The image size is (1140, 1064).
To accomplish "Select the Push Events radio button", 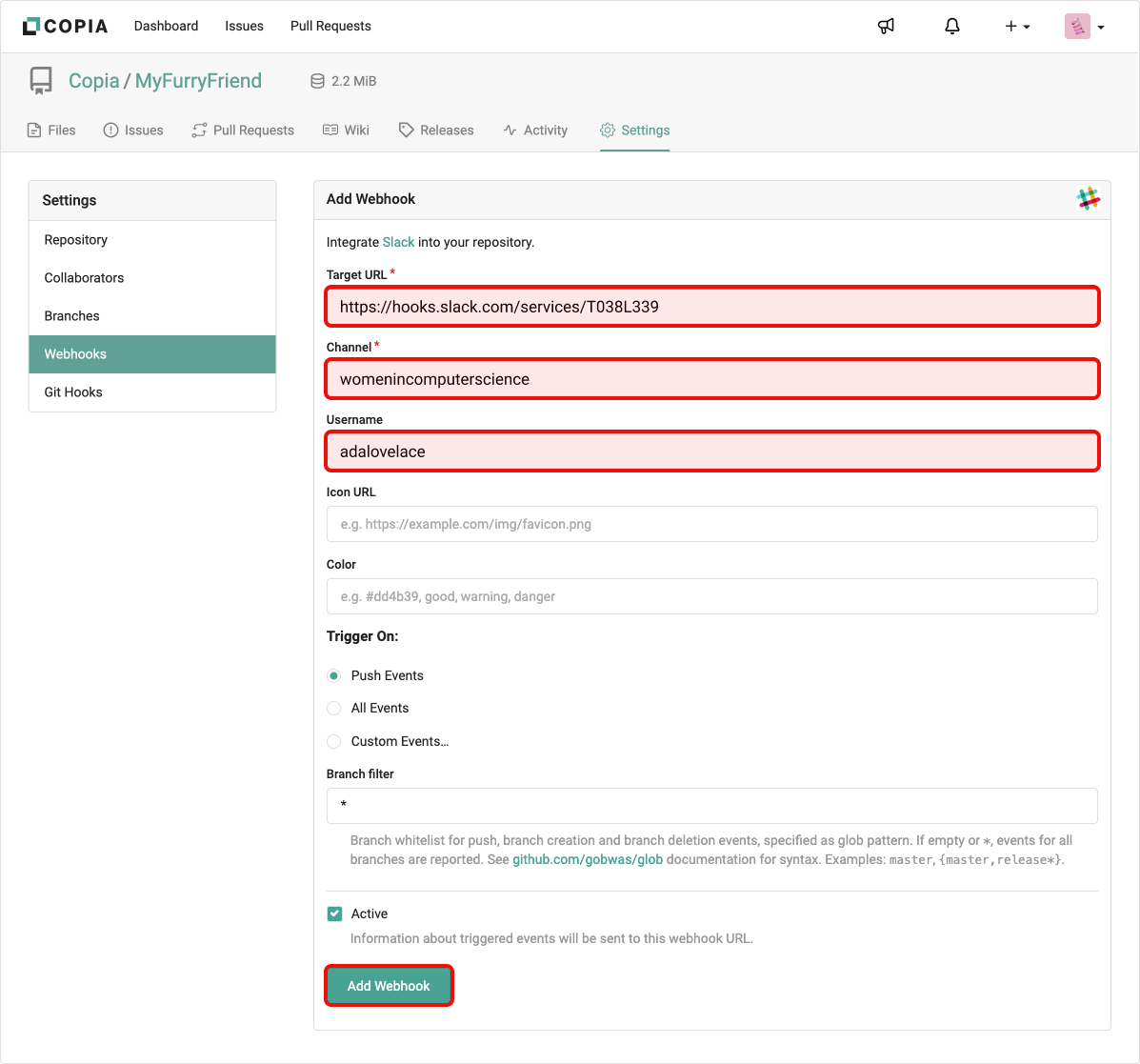I will (333, 675).
